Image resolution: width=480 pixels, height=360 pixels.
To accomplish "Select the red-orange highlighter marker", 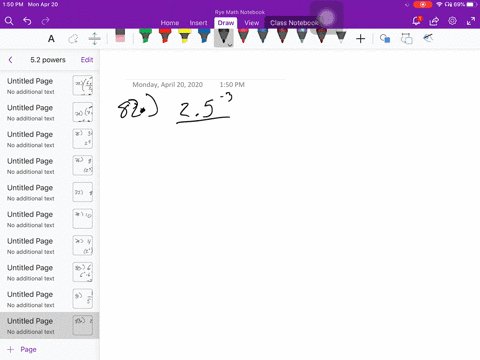I will pos(165,36).
